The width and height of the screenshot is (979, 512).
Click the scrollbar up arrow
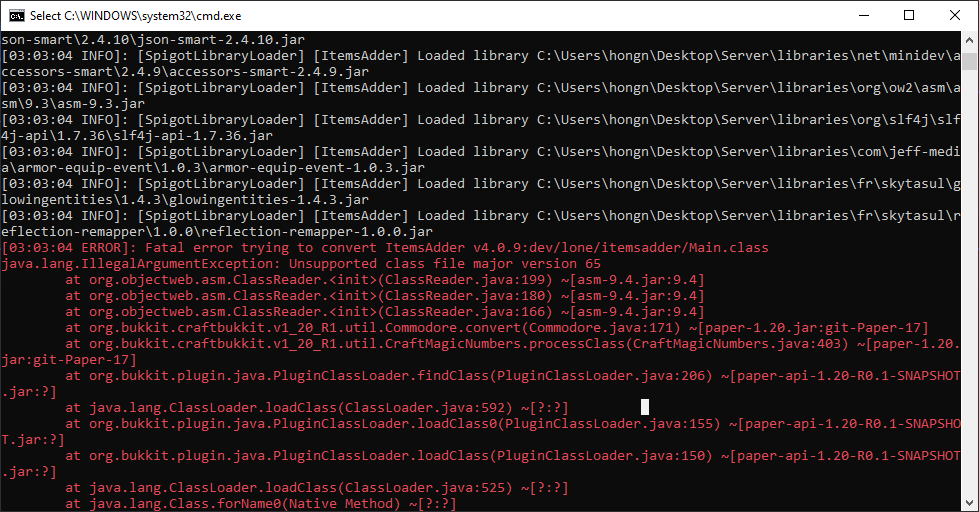click(x=969, y=39)
